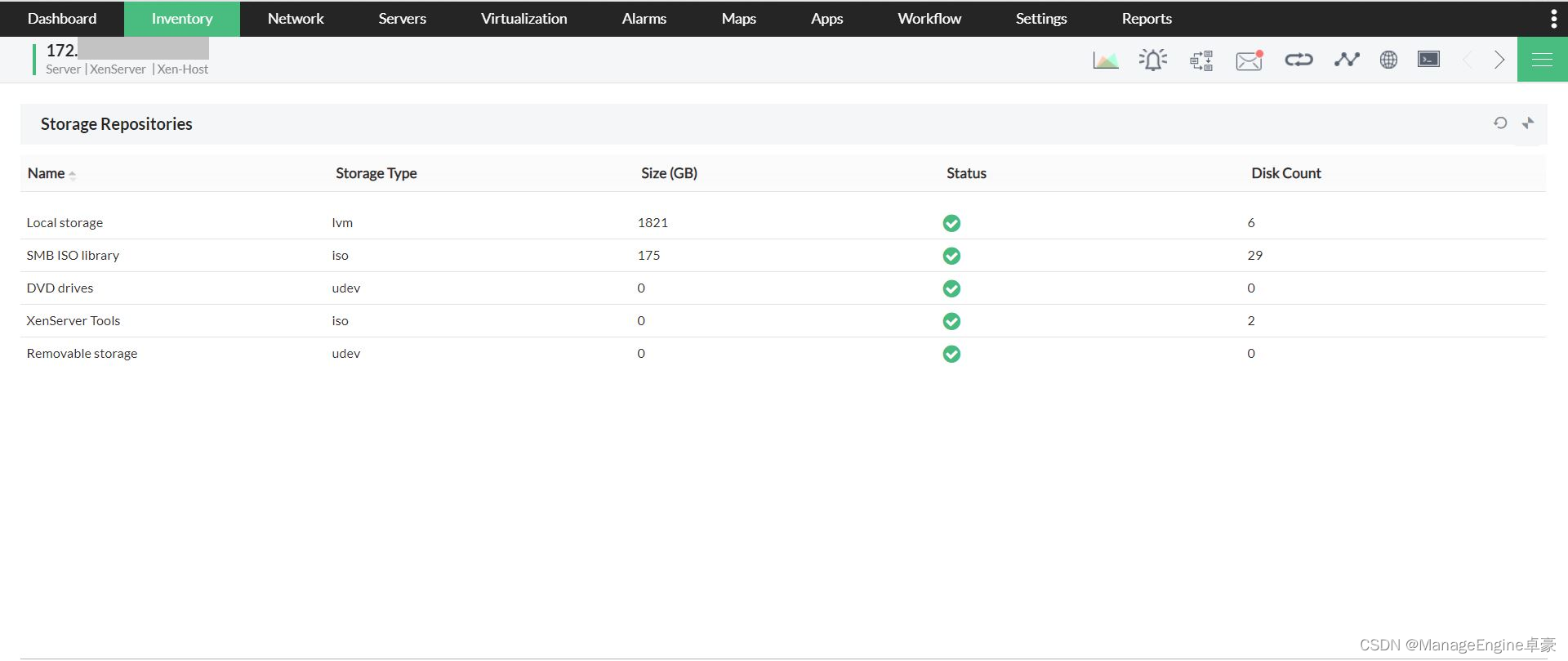The width and height of the screenshot is (1568, 661).
Task: Click the lvm storage type cell
Action: (x=342, y=223)
